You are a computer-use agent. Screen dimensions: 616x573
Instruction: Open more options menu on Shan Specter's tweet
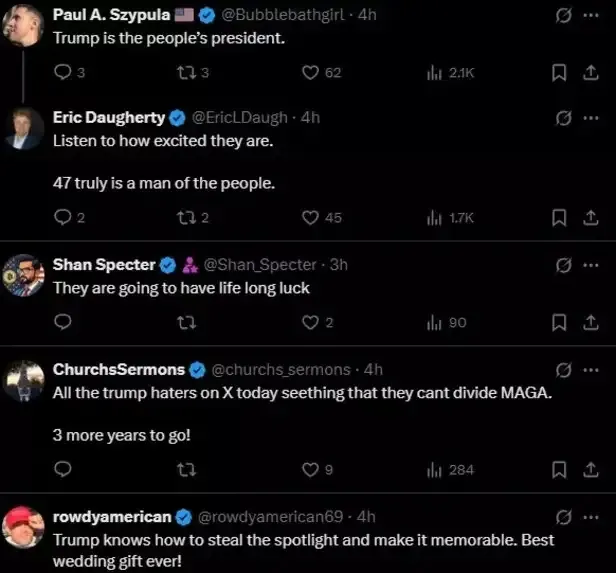pyautogui.click(x=590, y=265)
